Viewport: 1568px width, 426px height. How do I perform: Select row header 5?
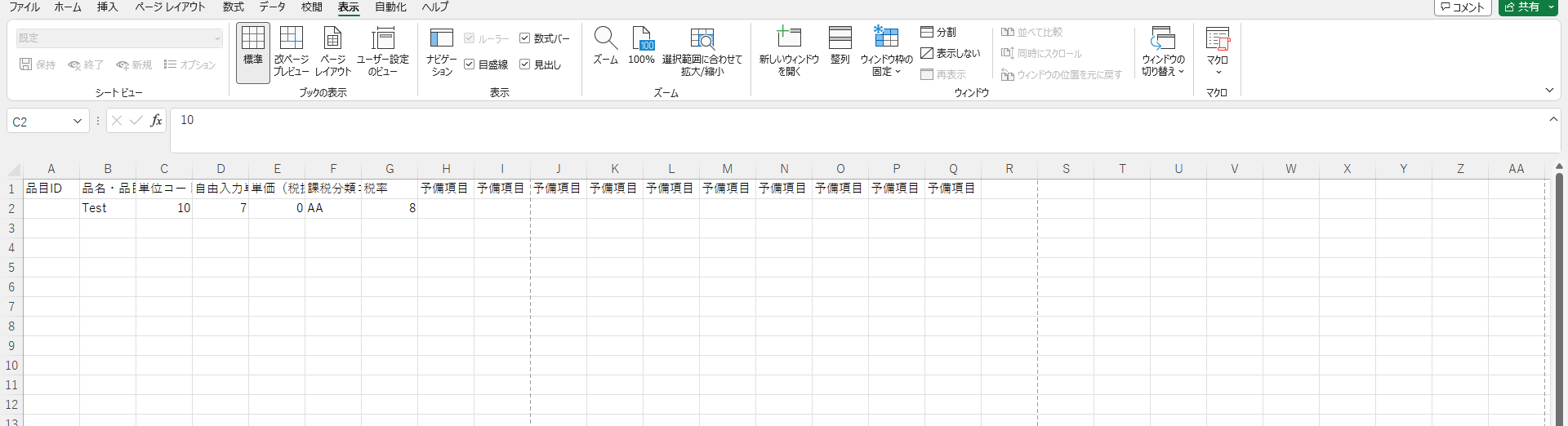tap(11, 268)
